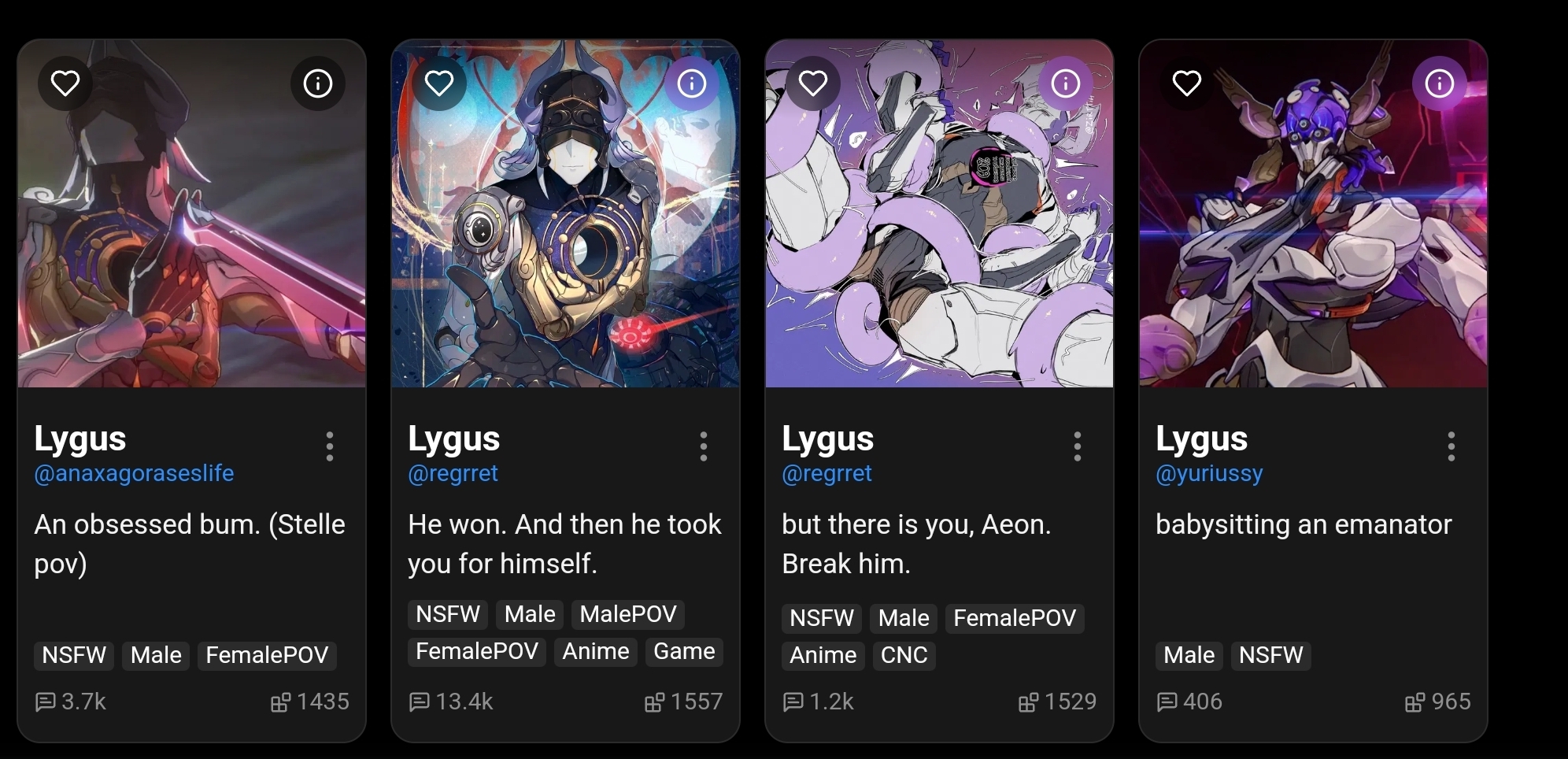
Task: Open three-dot menu on the 'Break him' card
Action: 1078,446
